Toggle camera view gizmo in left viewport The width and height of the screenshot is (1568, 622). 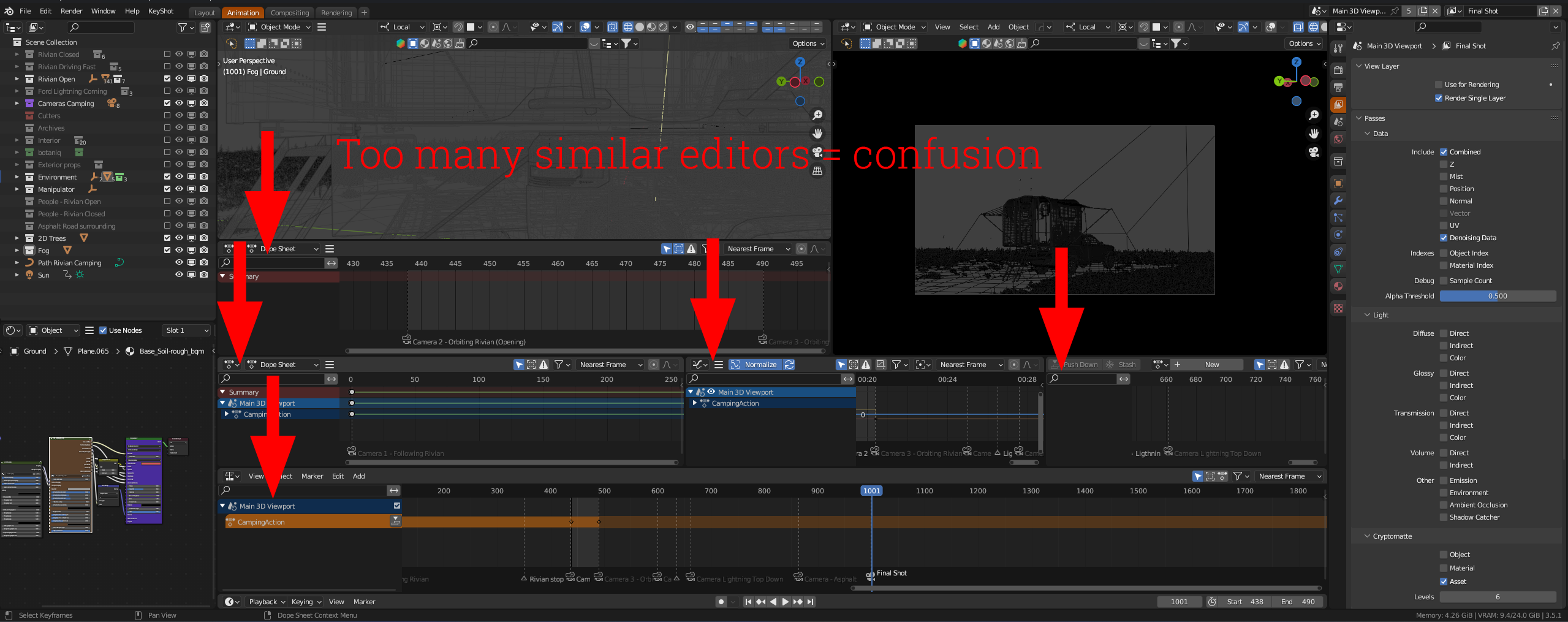(817, 152)
